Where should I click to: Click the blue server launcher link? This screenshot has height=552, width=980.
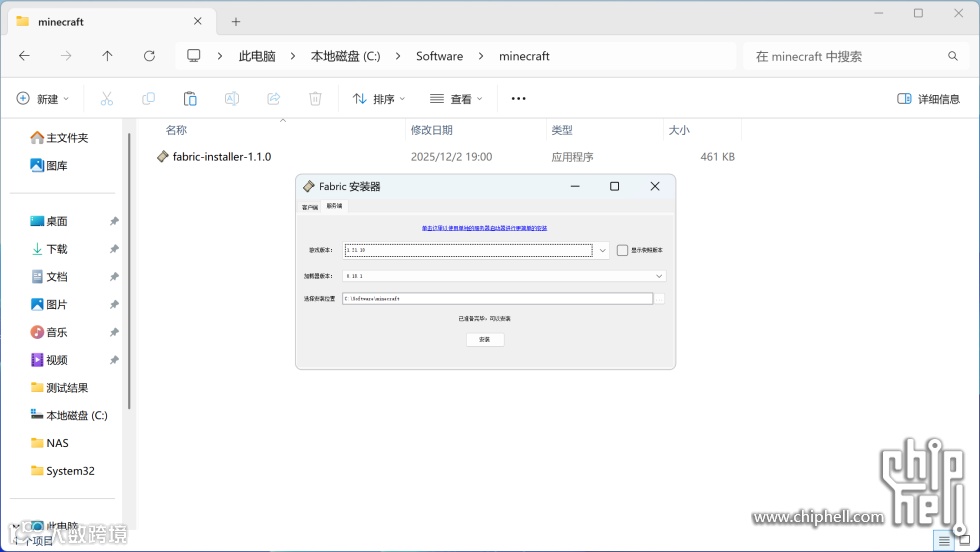click(x=484, y=228)
